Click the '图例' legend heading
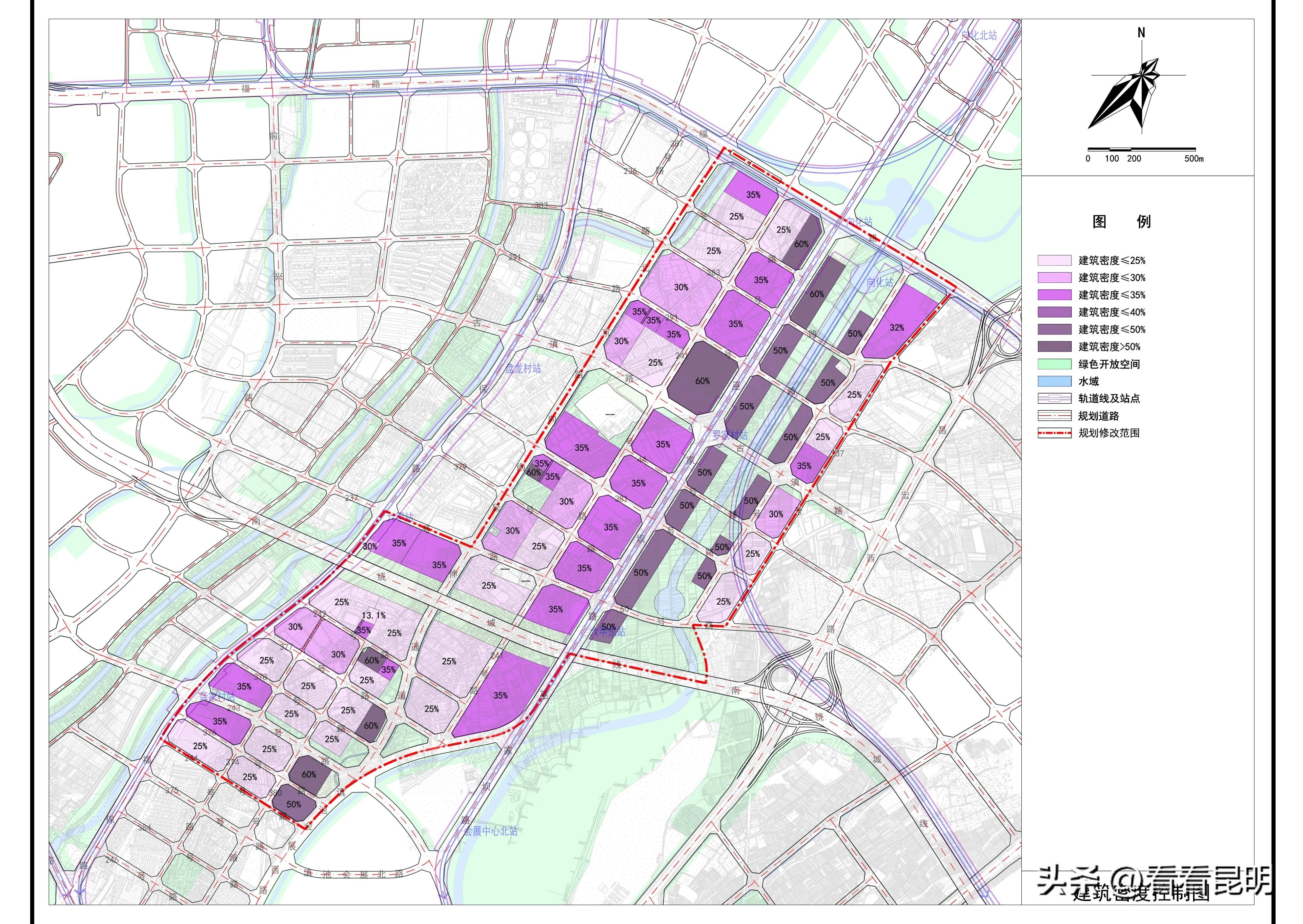The width and height of the screenshot is (1303, 924). [1122, 221]
